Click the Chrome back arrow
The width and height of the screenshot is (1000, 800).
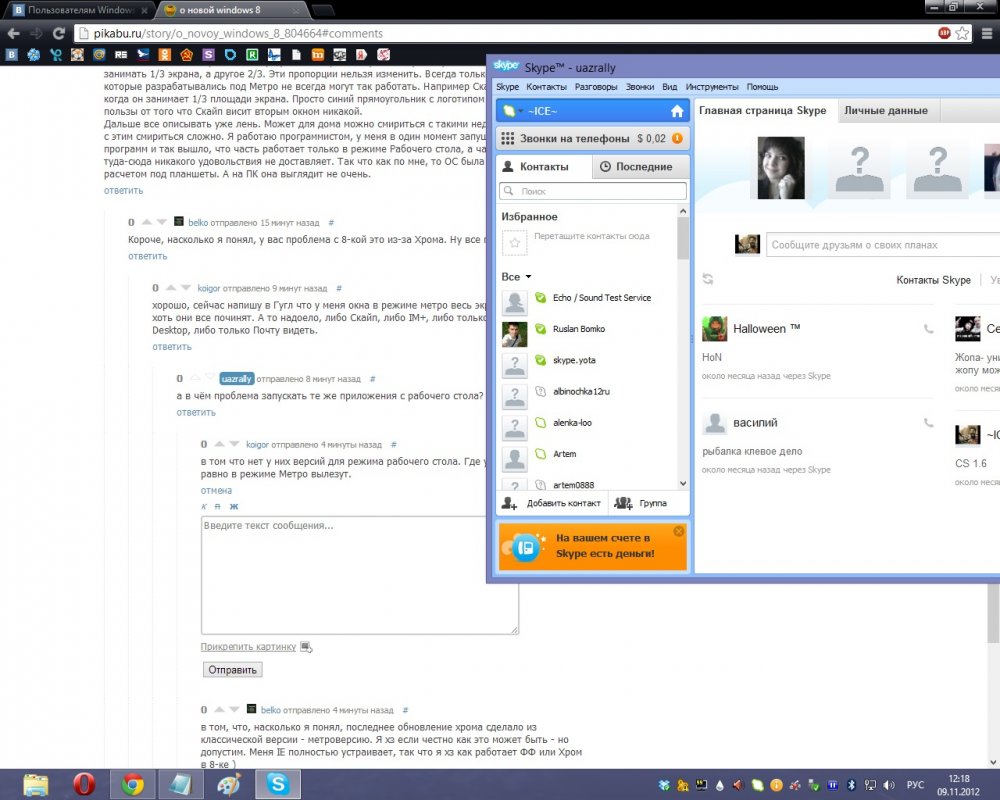[13, 33]
